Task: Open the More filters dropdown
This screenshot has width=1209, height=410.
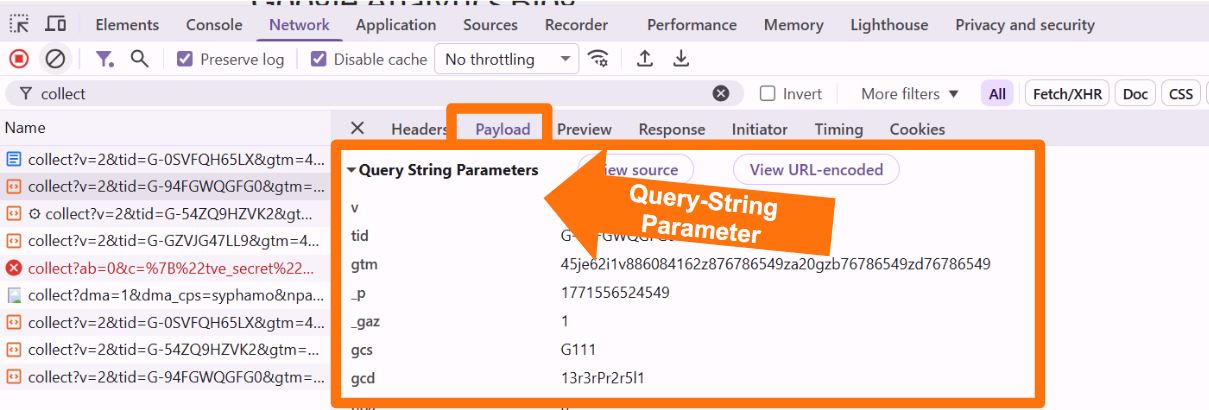Action: coord(910,93)
